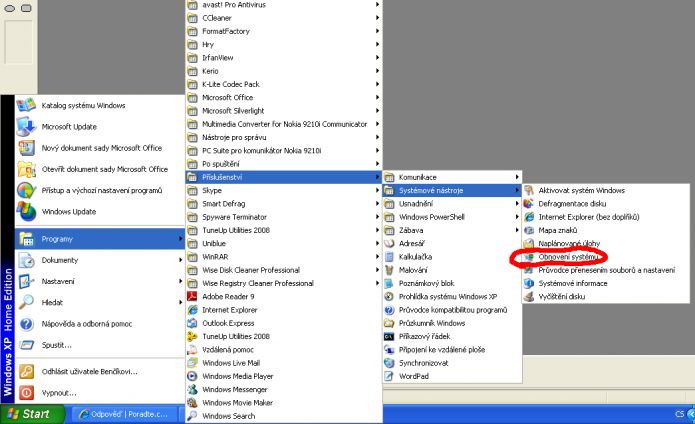
Task: Expand the Microsoft Office submenu arrow
Action: (x=377, y=97)
